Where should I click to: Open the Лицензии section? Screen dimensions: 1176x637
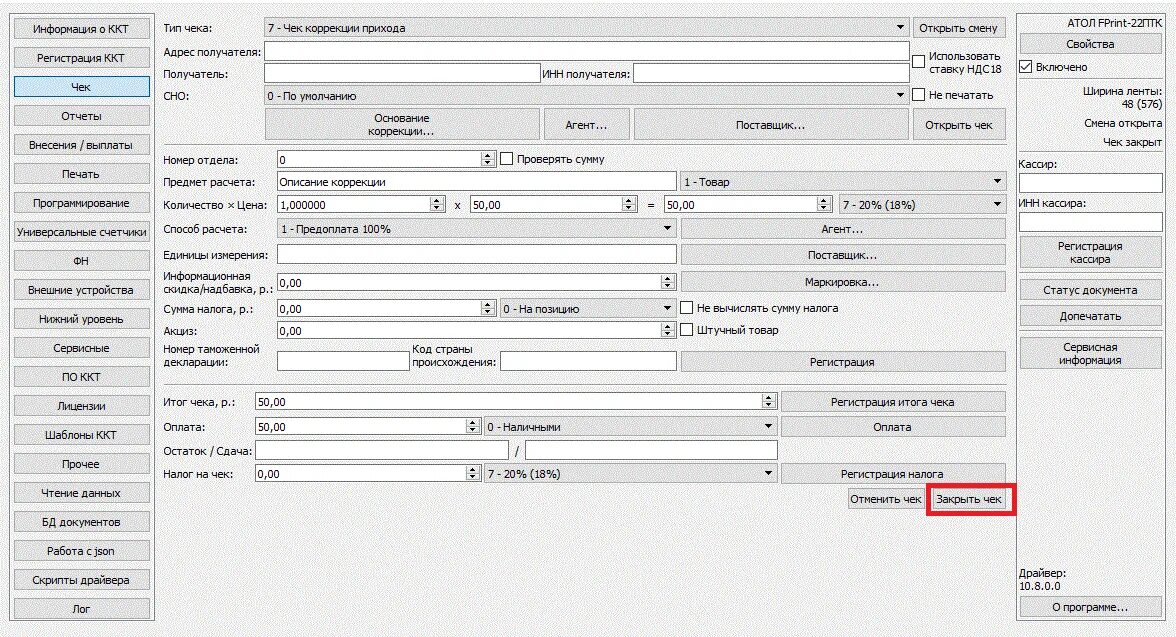(x=81, y=406)
